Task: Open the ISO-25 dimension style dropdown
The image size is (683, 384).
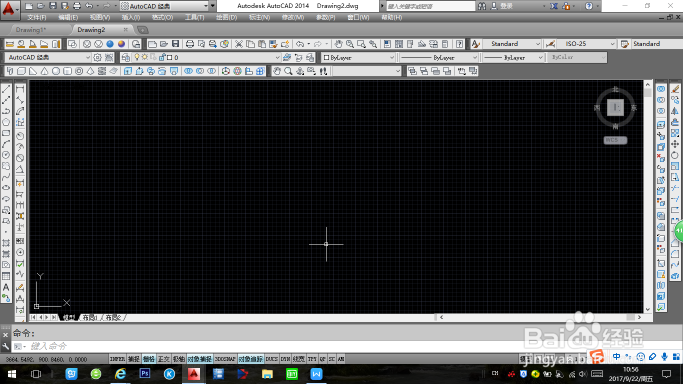Action: pyautogui.click(x=612, y=44)
